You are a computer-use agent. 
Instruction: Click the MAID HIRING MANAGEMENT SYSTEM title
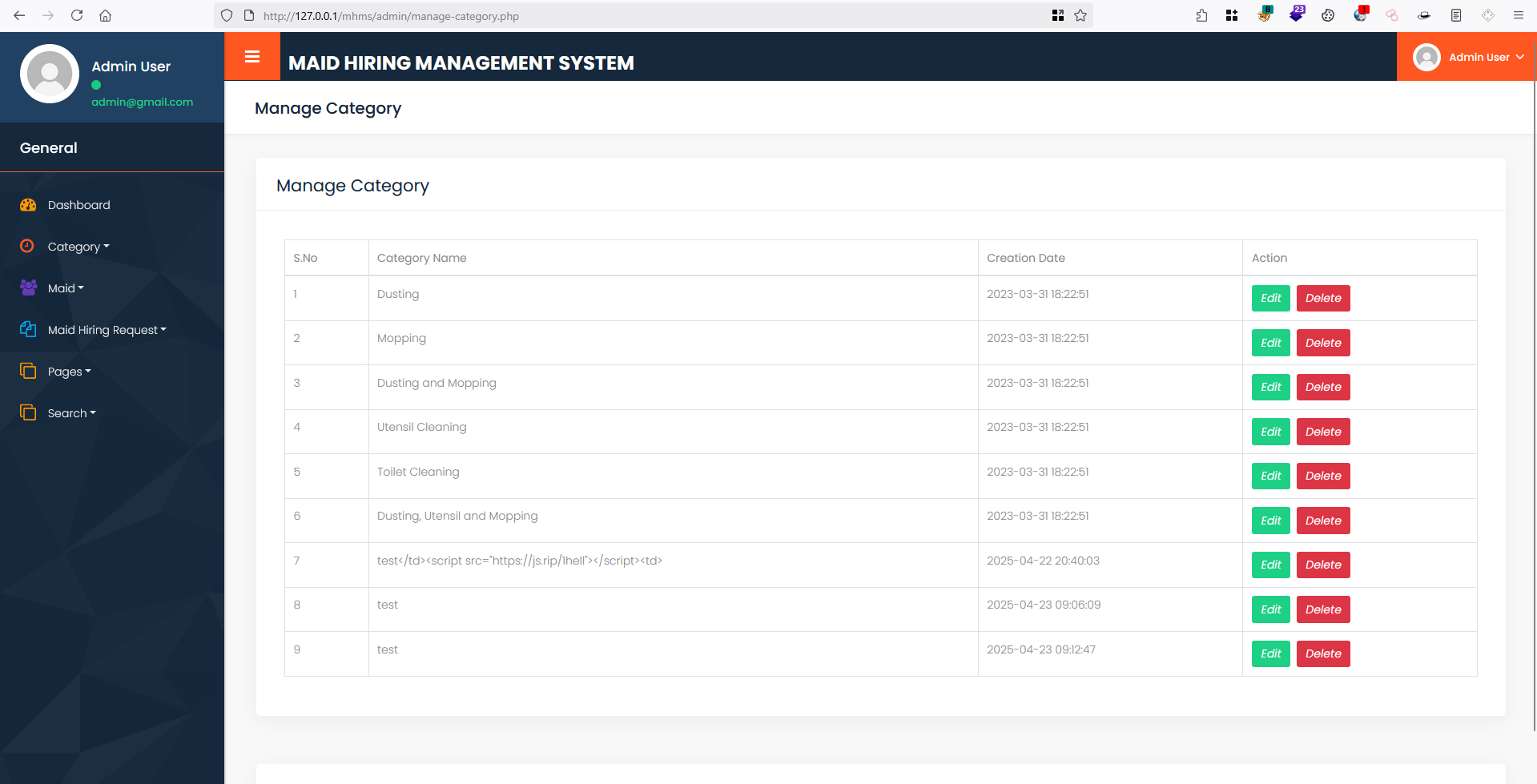(x=461, y=63)
